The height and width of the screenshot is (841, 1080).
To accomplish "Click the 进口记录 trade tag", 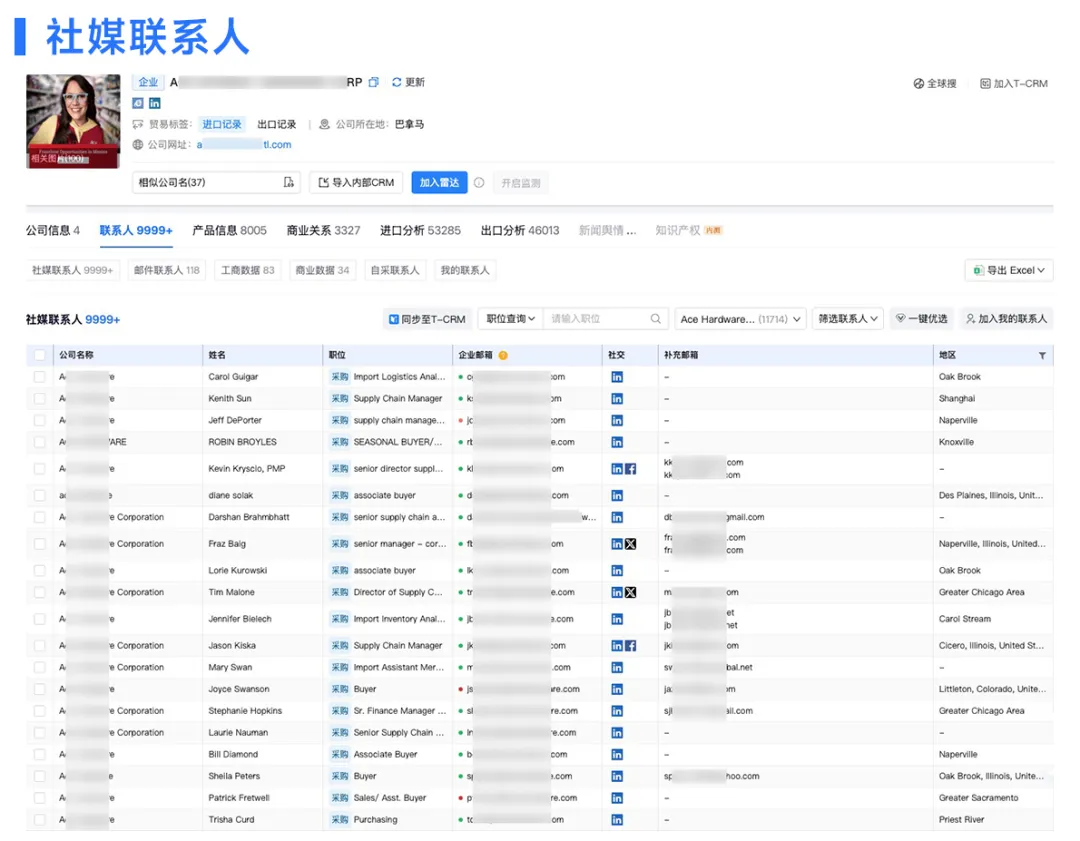I will coord(222,125).
